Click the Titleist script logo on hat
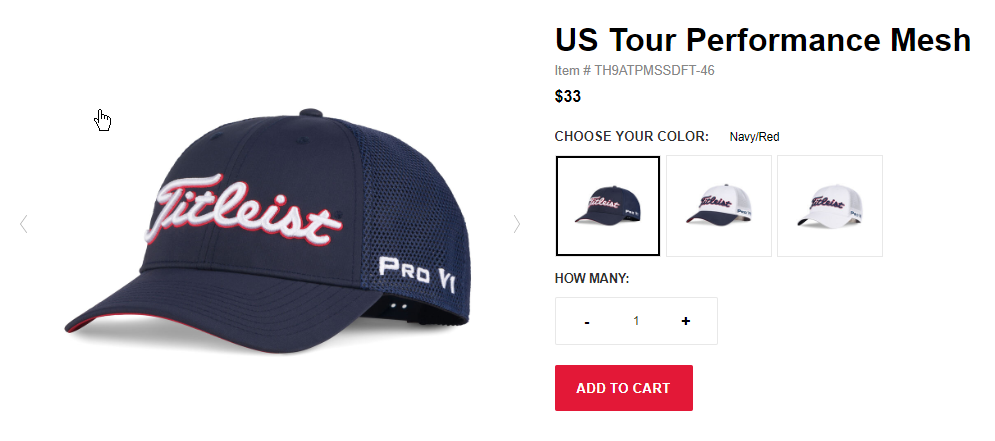 tap(246, 213)
